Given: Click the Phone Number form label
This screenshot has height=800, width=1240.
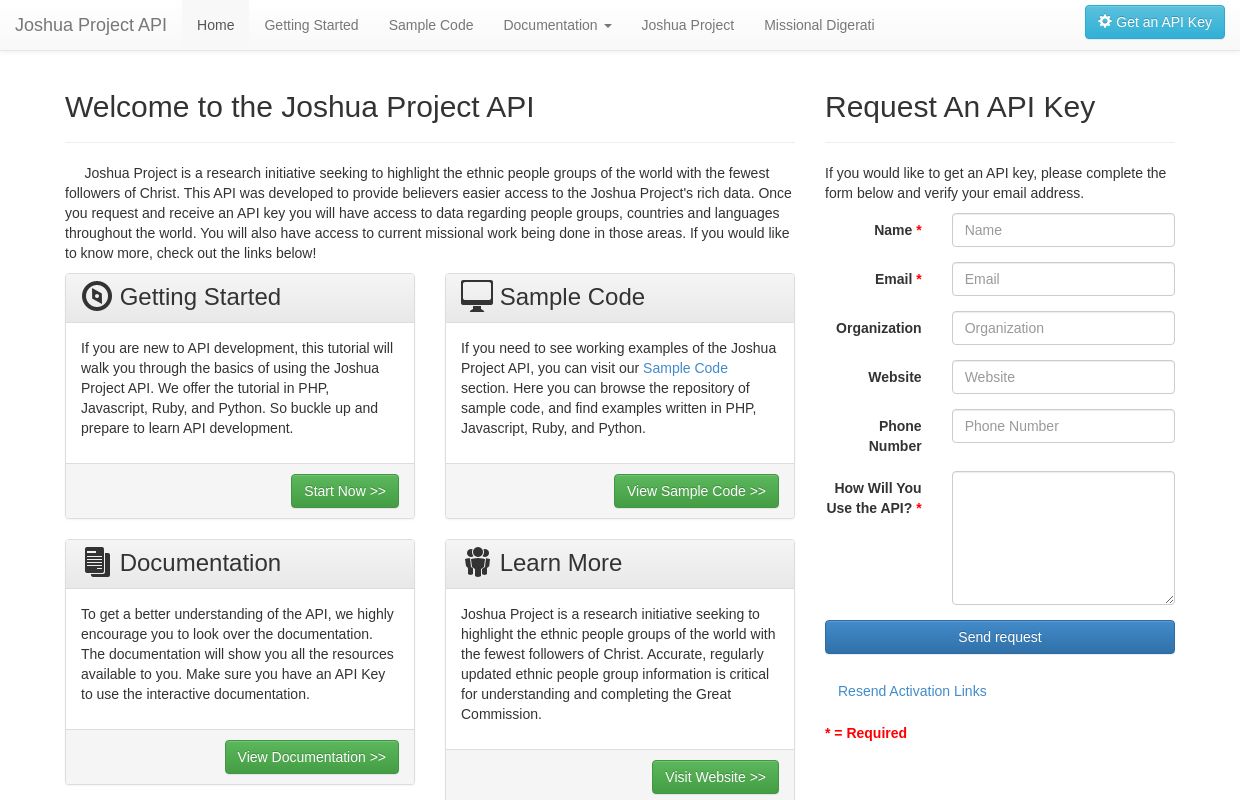Looking at the screenshot, I should [x=895, y=436].
